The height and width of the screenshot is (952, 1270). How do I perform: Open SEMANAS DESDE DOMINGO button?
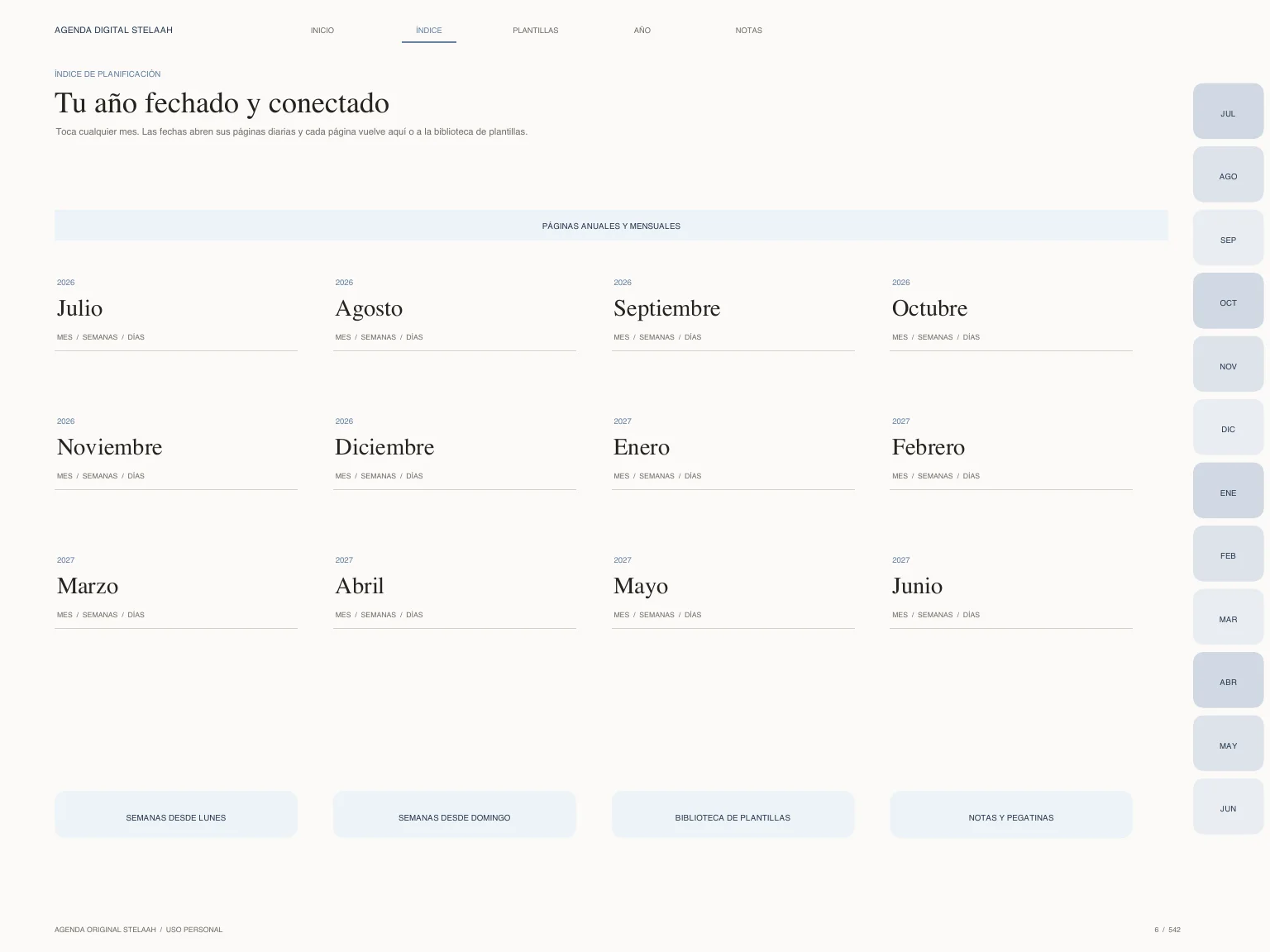click(455, 815)
